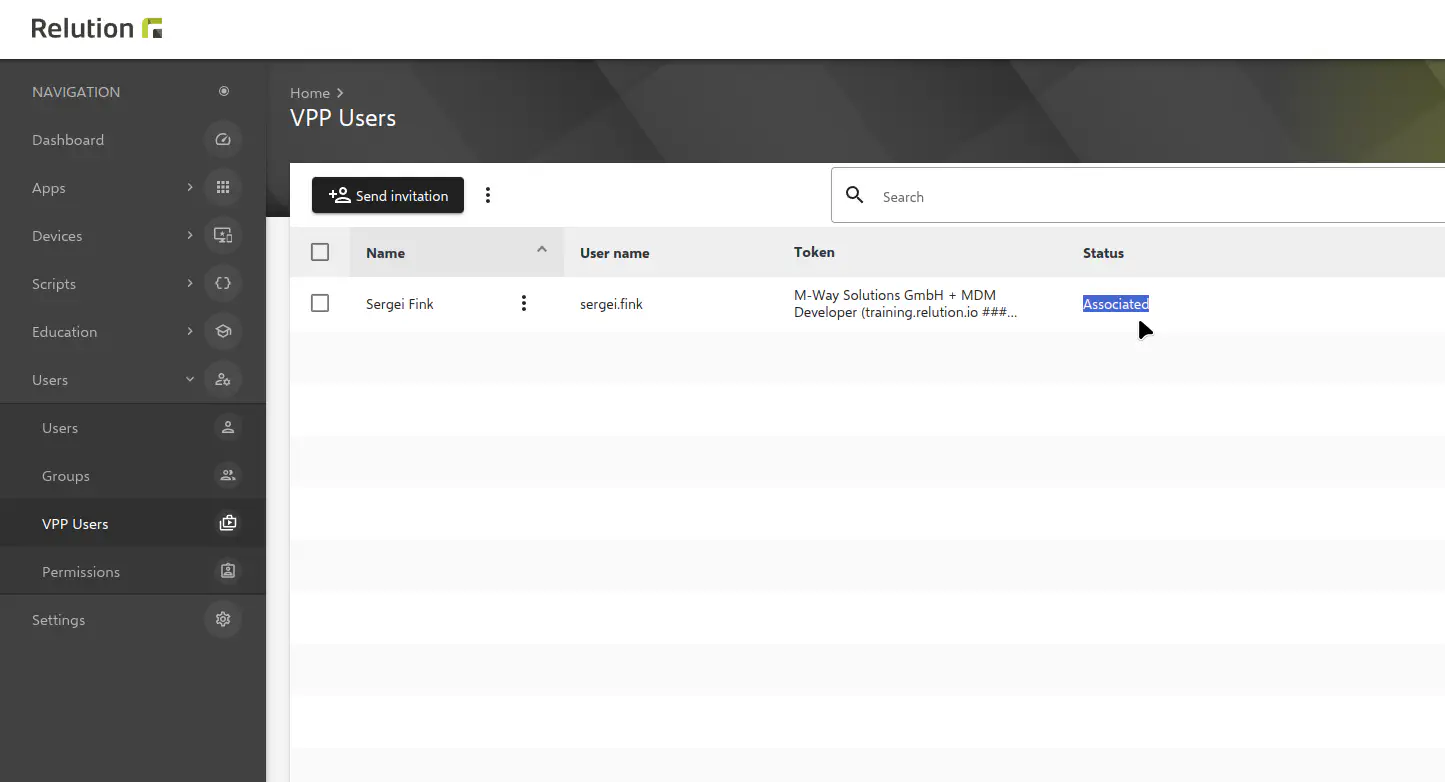Toggle the navigation pin radio icon

tap(224, 92)
